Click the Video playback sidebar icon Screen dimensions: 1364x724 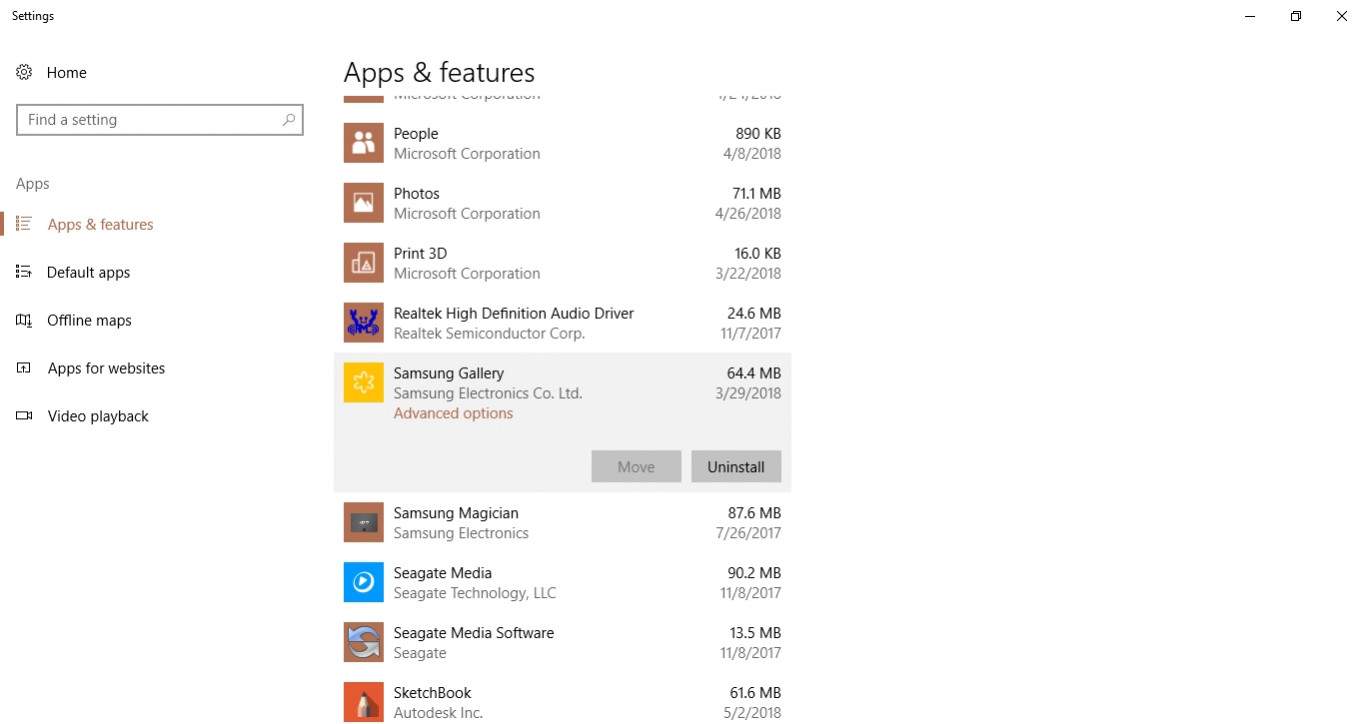[24, 416]
